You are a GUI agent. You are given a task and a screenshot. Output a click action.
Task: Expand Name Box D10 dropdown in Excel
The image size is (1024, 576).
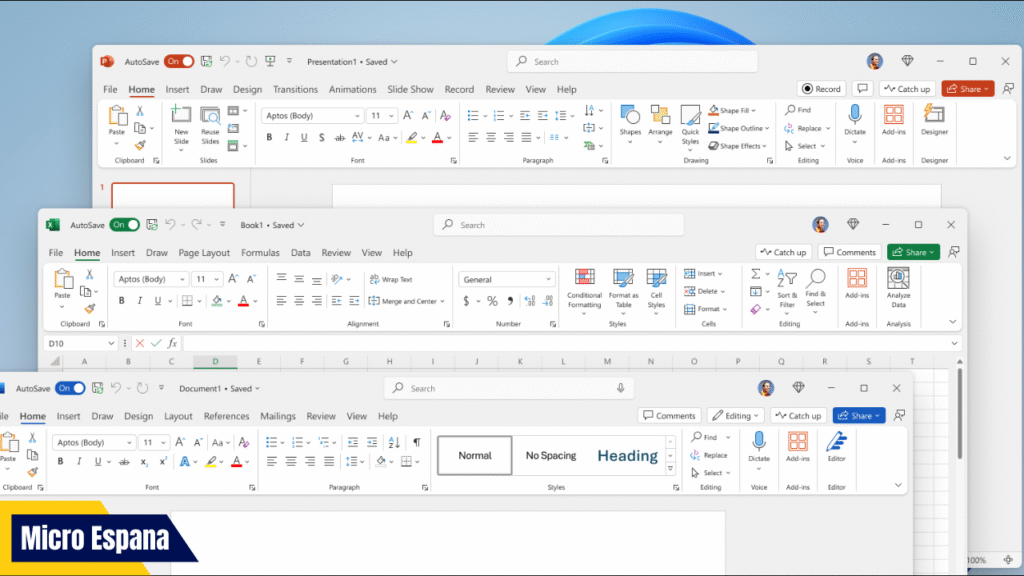tap(111, 343)
